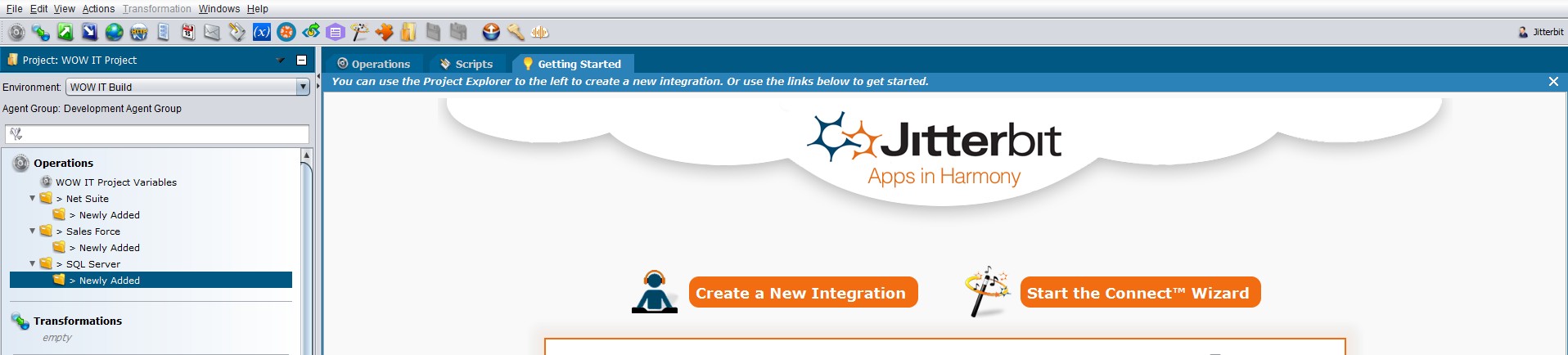1568x355 pixels.
Task: Click the envelope Email Messages toolbar icon
Action: (212, 32)
